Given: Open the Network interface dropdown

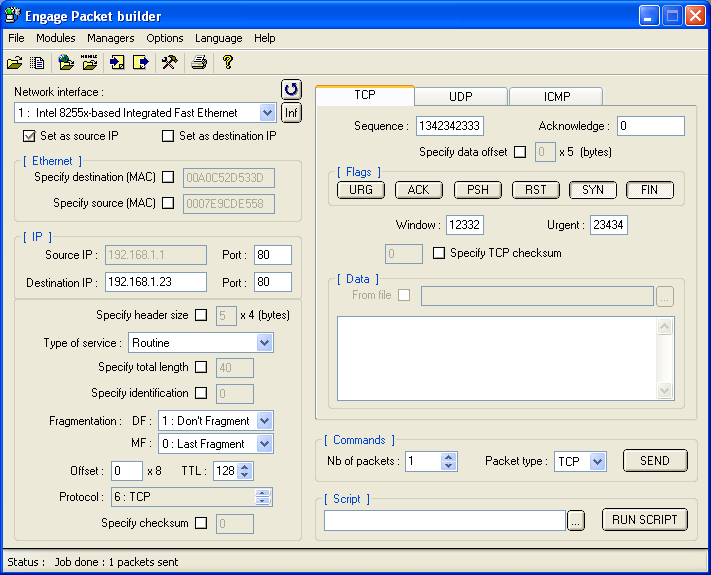Looking at the screenshot, I should [x=268, y=112].
